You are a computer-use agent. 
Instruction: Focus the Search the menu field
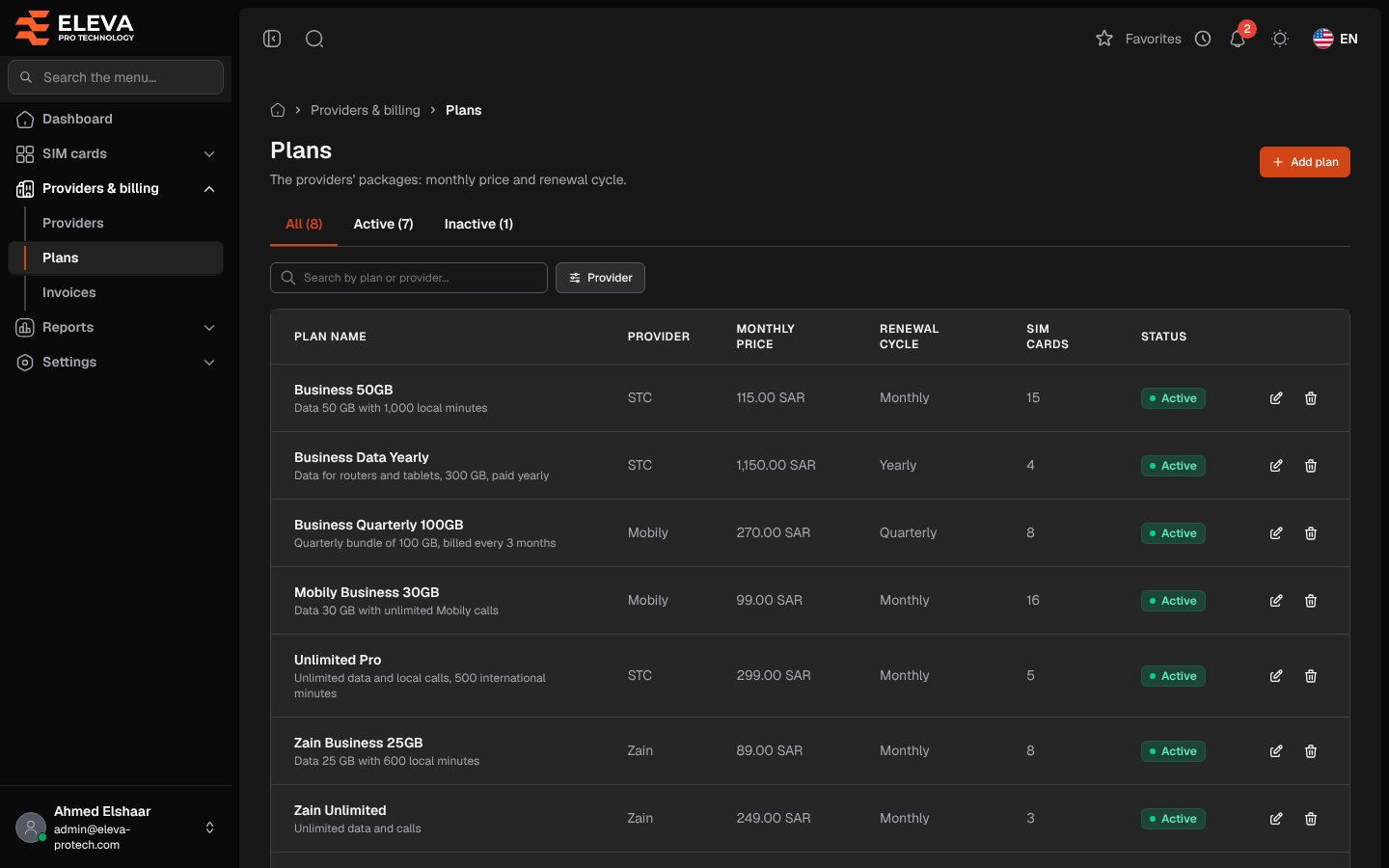pos(116,77)
